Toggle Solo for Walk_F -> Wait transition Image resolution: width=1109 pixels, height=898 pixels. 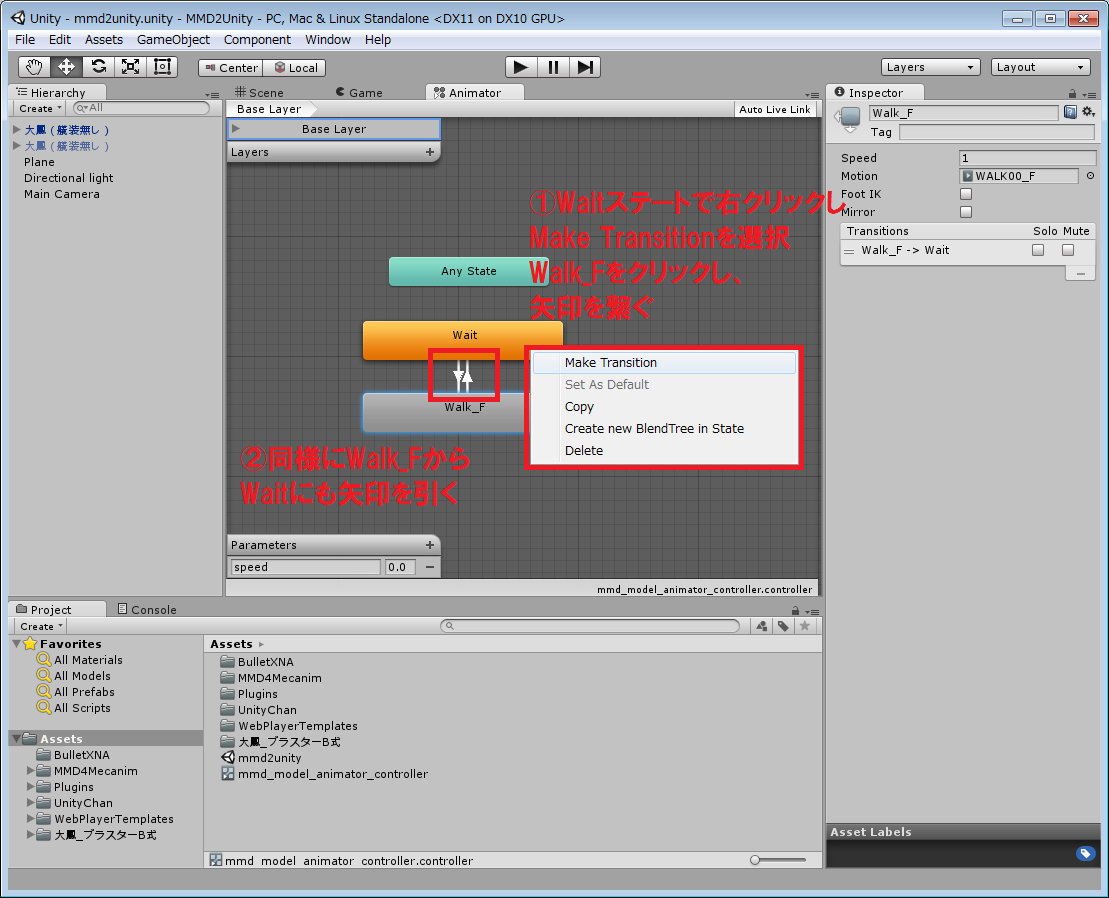pos(1038,250)
